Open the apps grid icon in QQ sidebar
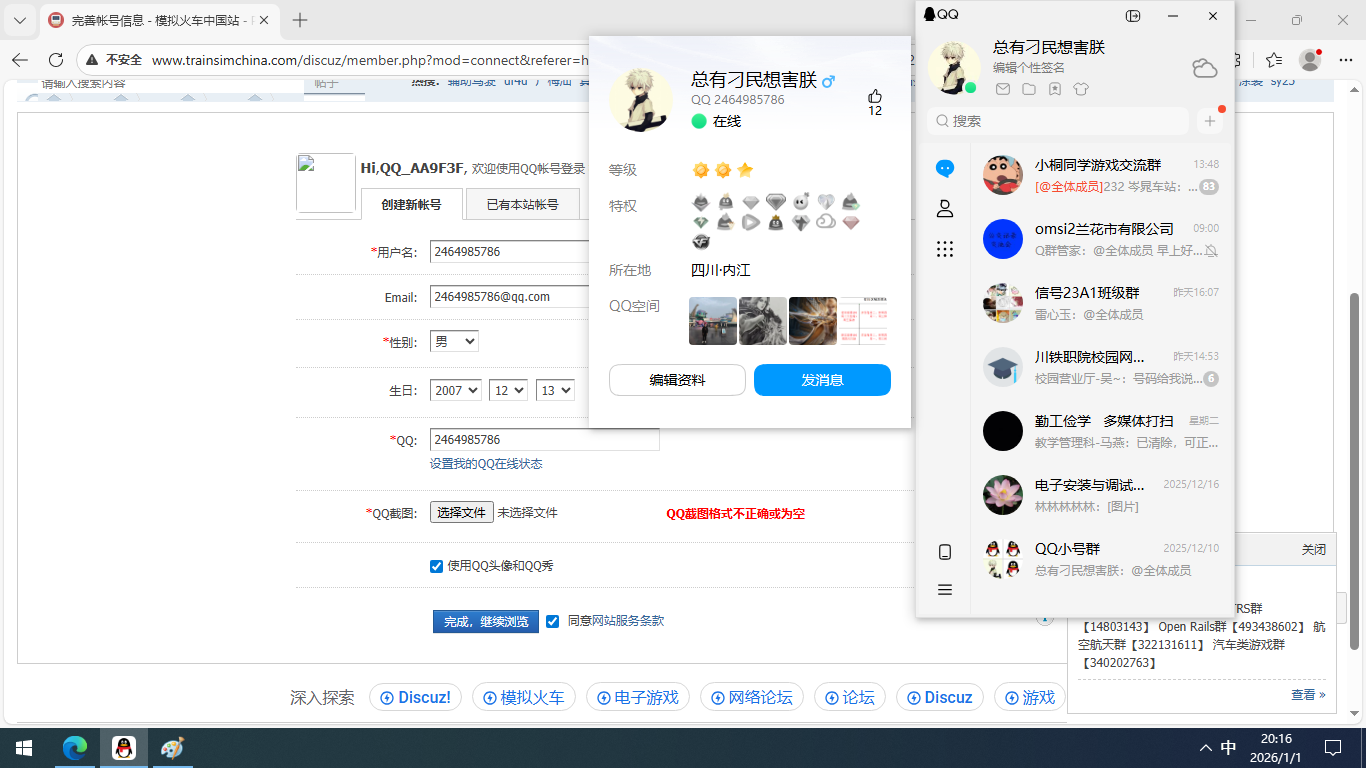Viewport: 1366px width, 768px height. coord(944,249)
